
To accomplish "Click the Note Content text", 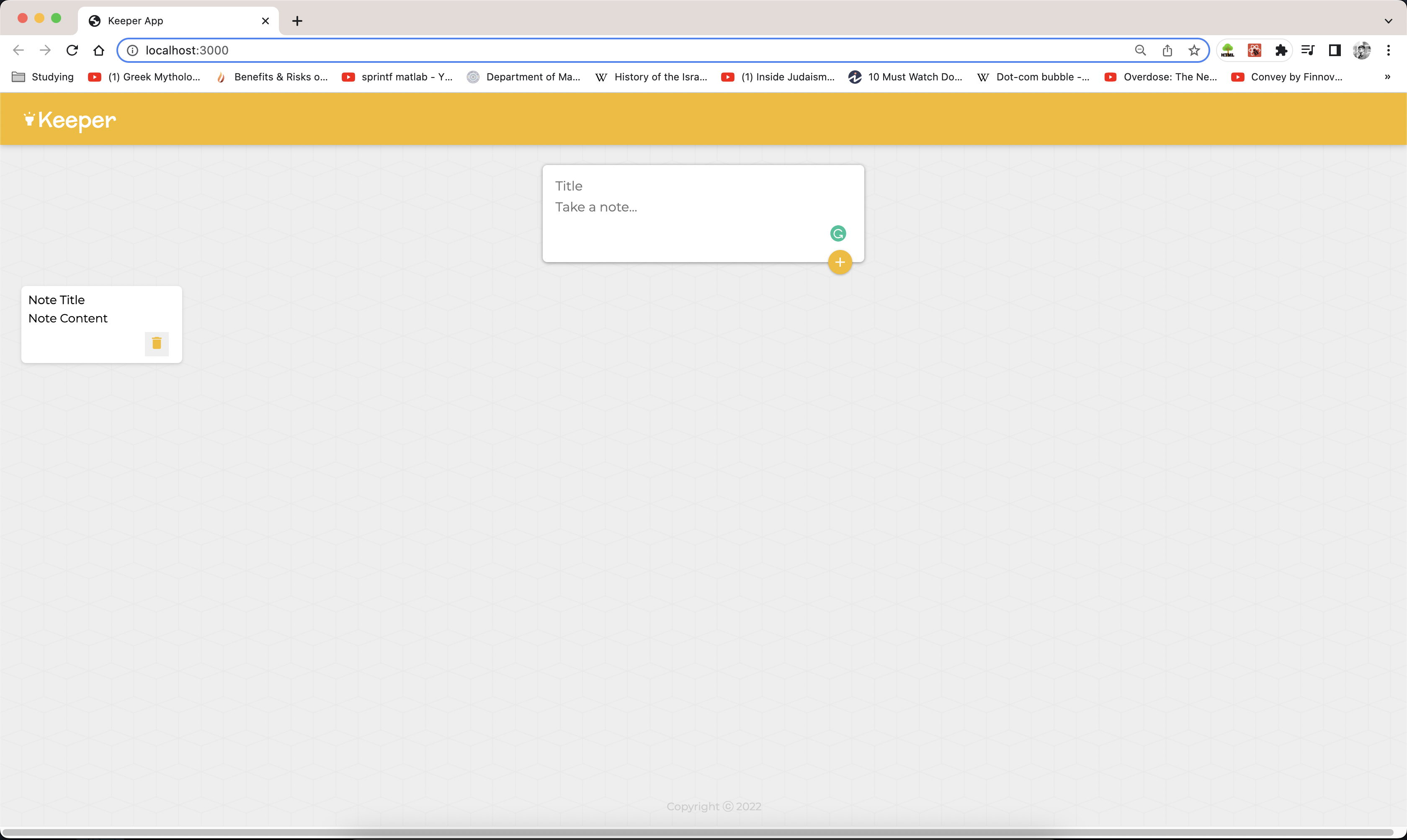I will click(68, 318).
